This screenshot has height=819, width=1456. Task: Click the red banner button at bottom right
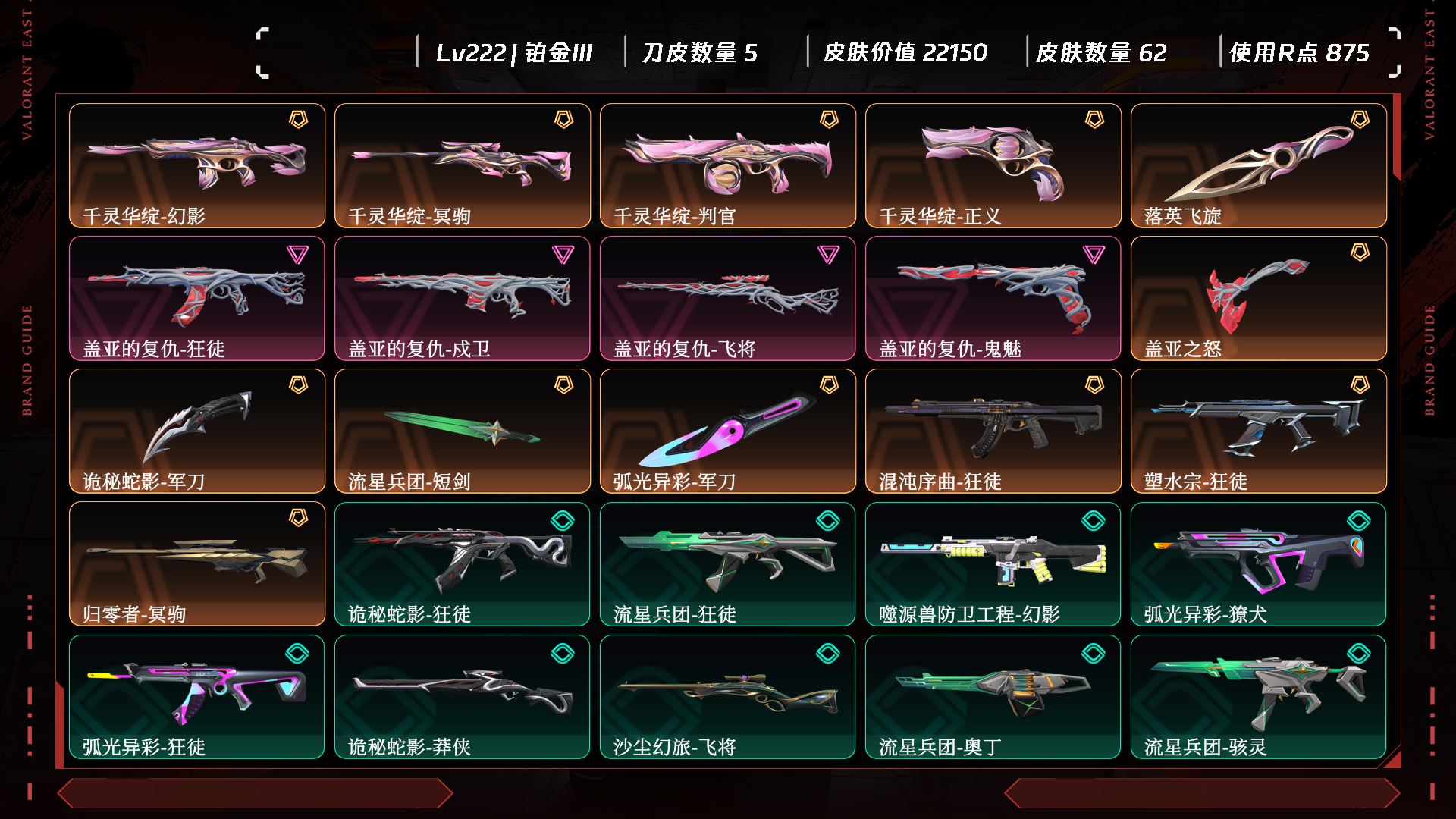coord(1202,793)
